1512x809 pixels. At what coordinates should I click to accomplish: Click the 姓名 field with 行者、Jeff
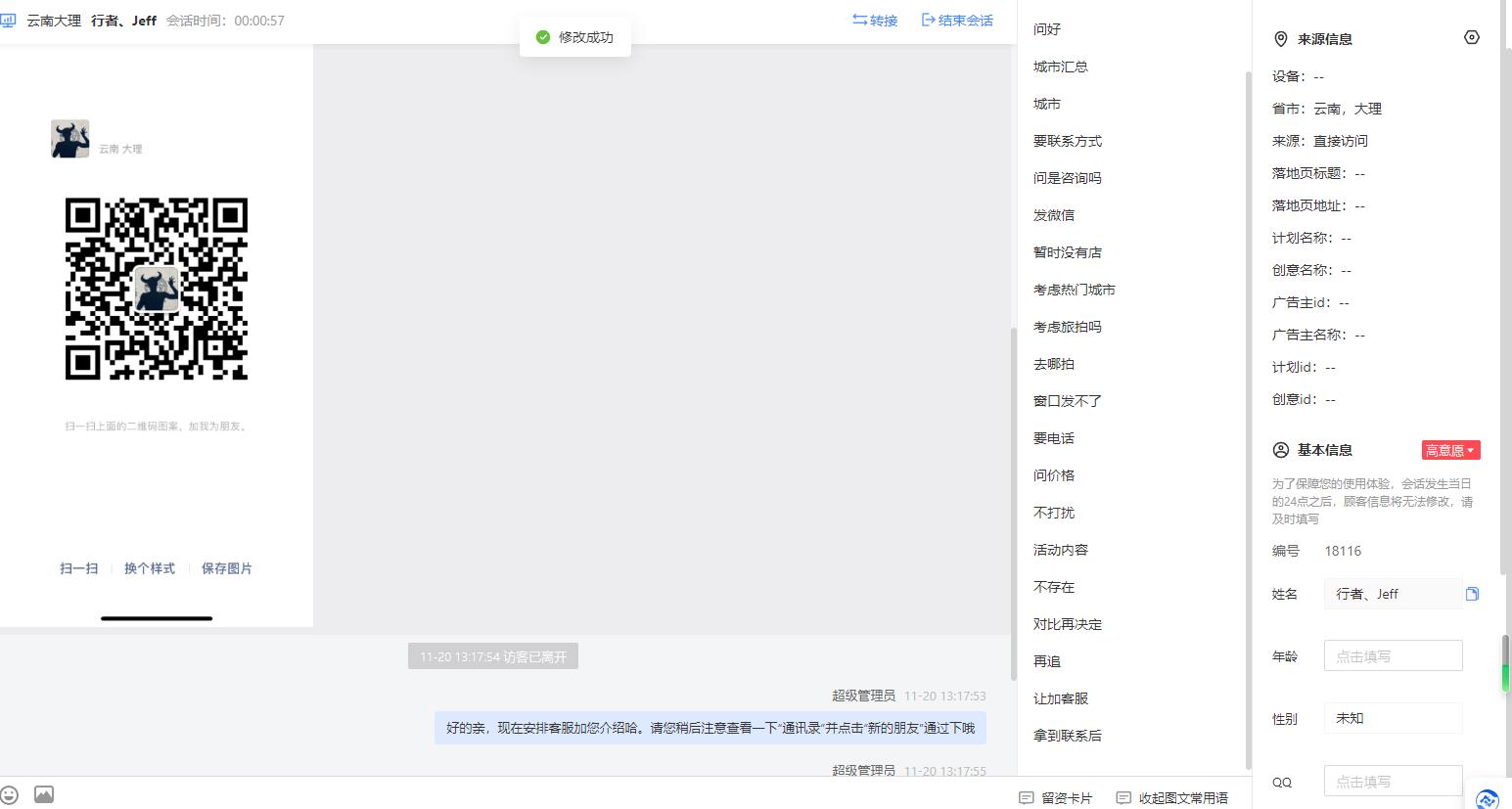(1393, 594)
